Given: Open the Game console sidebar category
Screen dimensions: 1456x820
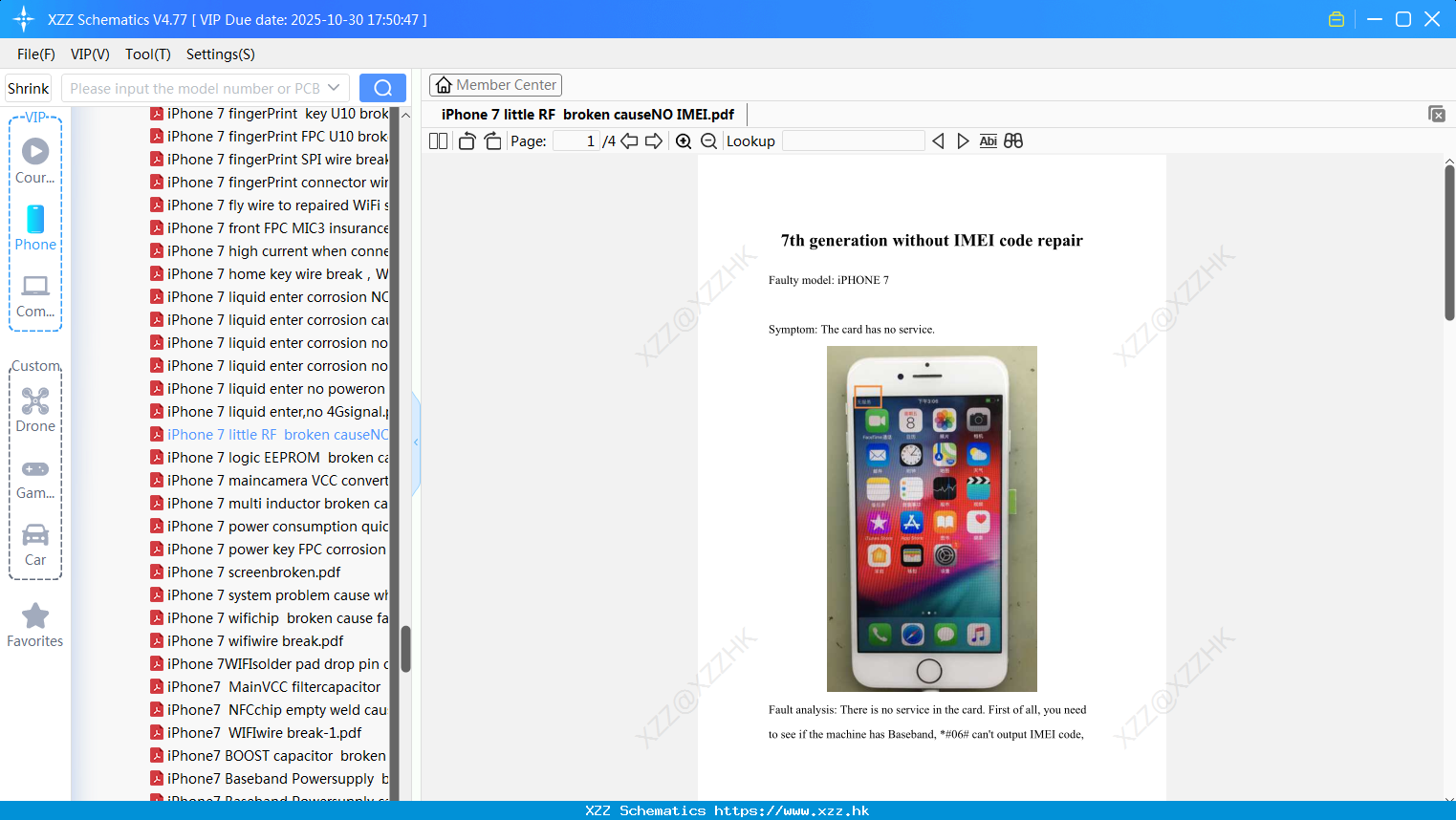Looking at the screenshot, I should click(35, 479).
